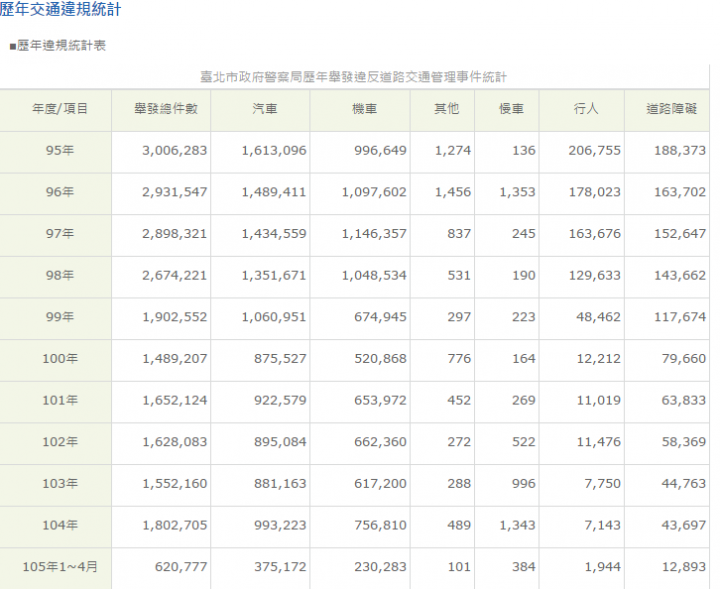Click slow vehicle value 1,343 in 104年 row

pos(518,525)
